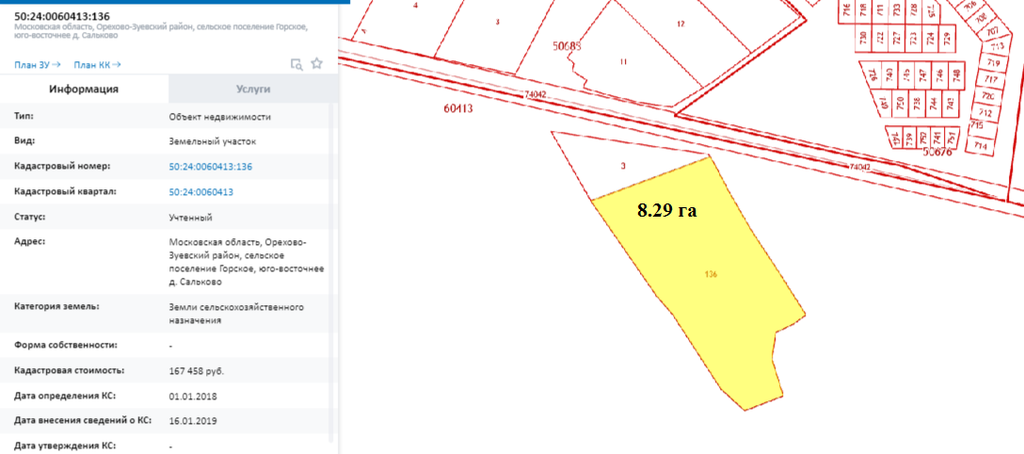Click quarter label 50685 on map

[566, 45]
